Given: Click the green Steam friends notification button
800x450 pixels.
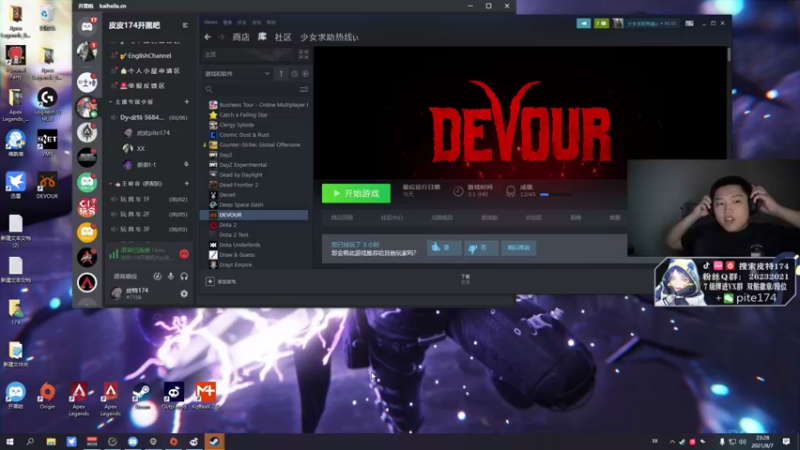Looking at the screenshot, I should pos(602,23).
